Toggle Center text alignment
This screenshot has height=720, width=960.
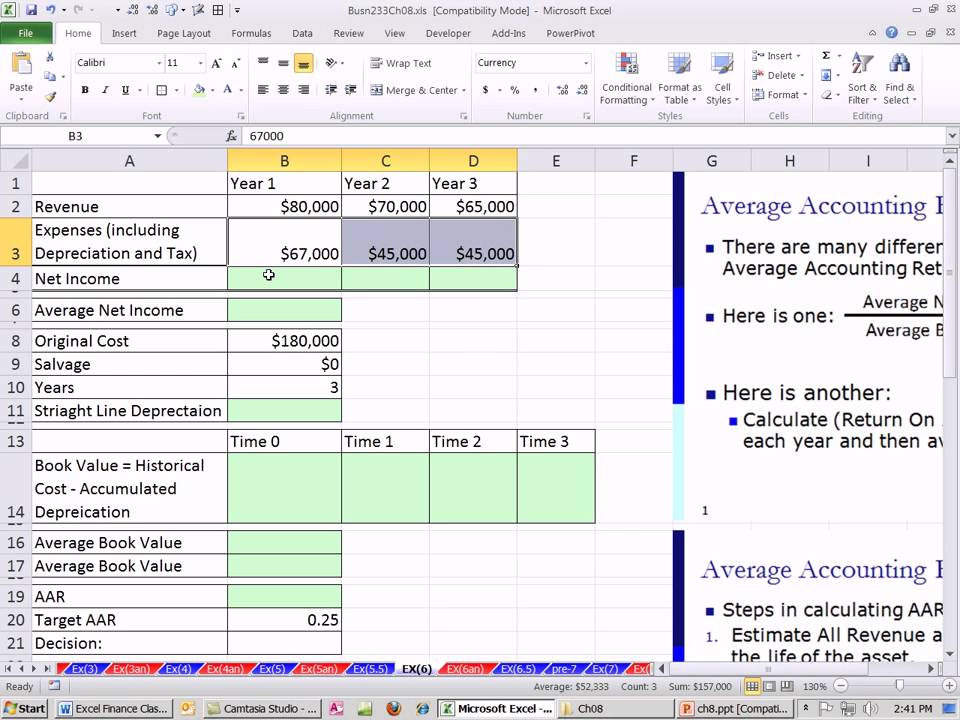click(x=283, y=90)
